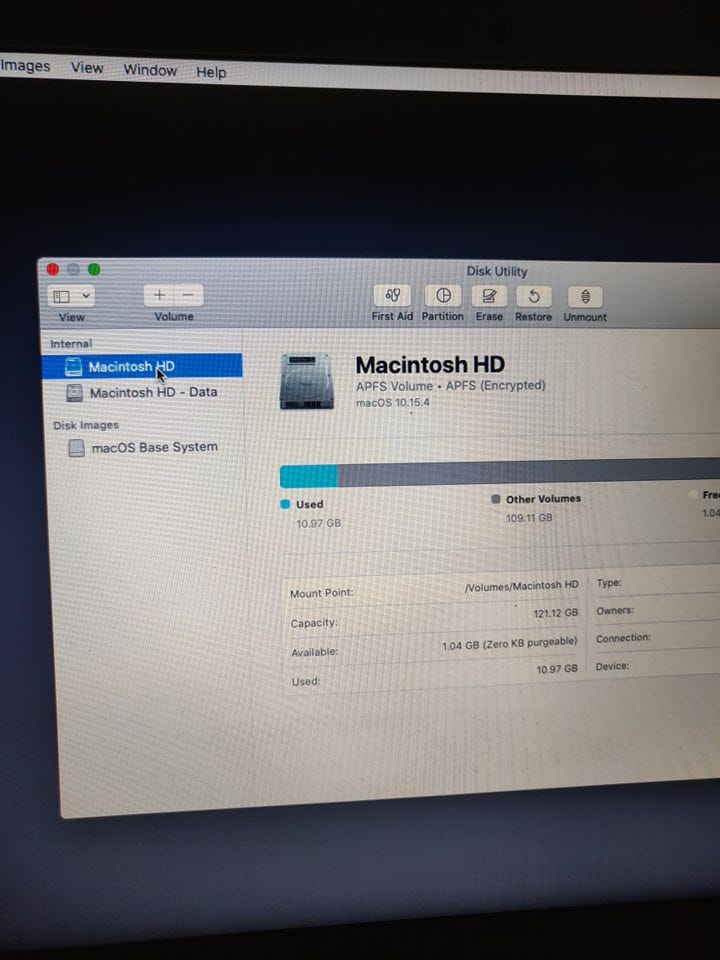The width and height of the screenshot is (720, 960).
Task: Open the Window menu
Action: pyautogui.click(x=150, y=70)
